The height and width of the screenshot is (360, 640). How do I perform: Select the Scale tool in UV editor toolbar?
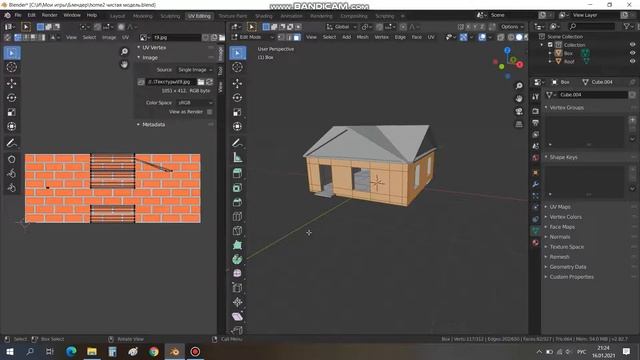coord(11,112)
